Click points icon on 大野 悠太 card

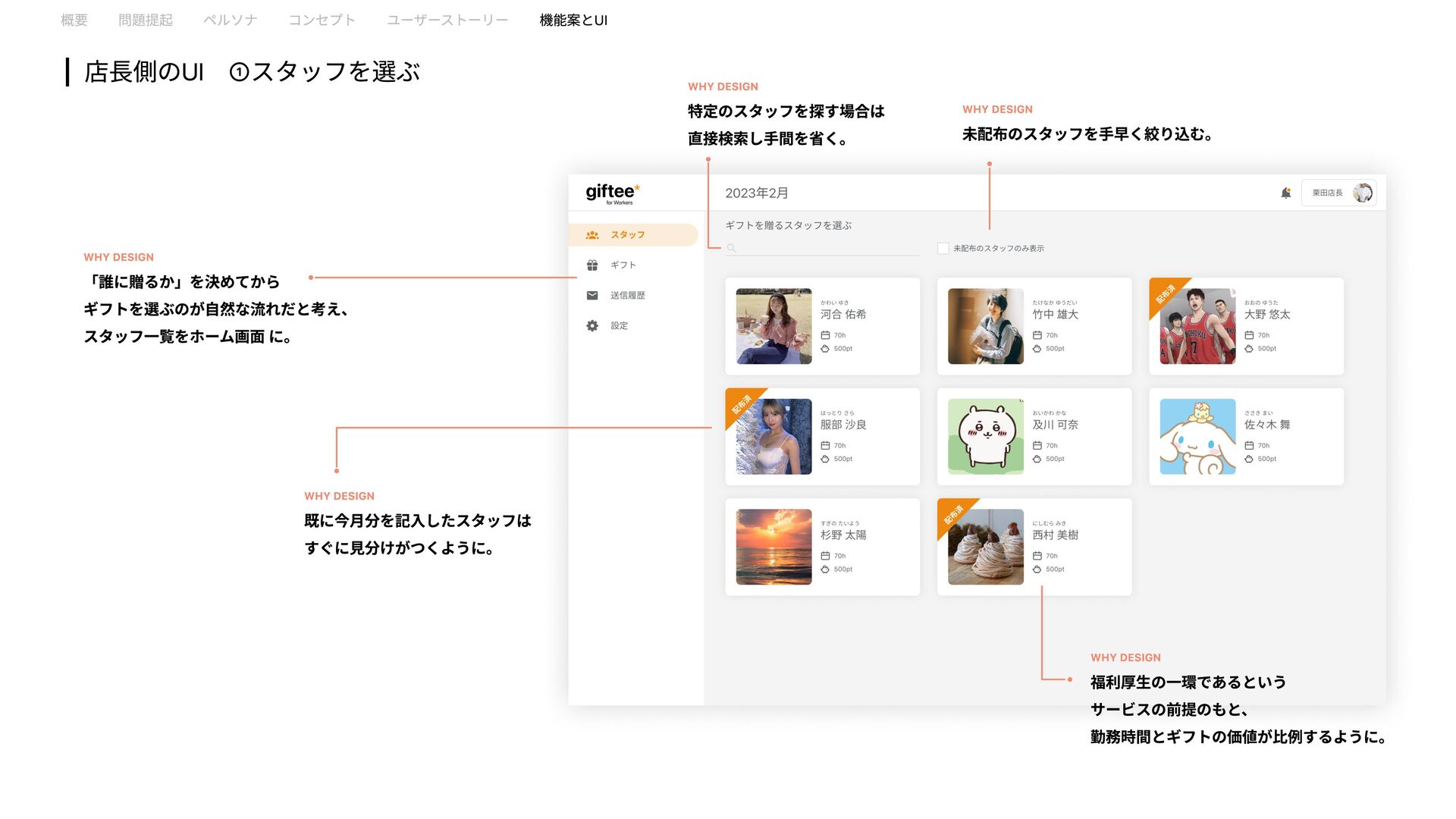tap(1249, 349)
